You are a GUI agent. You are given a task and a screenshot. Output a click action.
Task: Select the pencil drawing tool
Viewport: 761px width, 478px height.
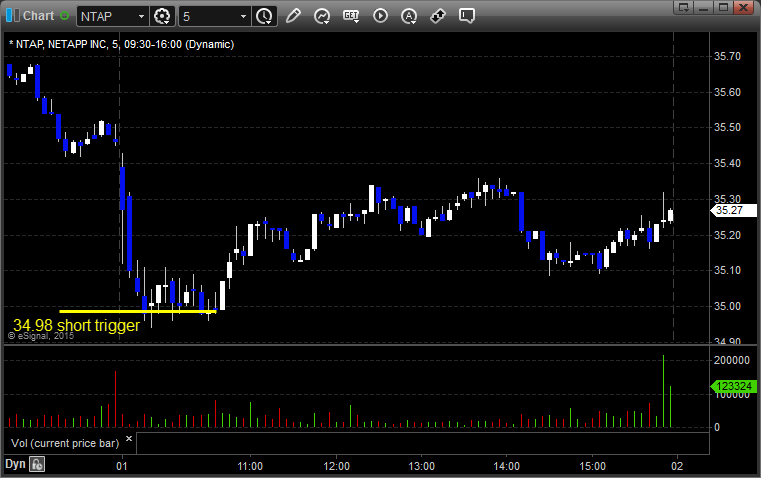pos(293,16)
